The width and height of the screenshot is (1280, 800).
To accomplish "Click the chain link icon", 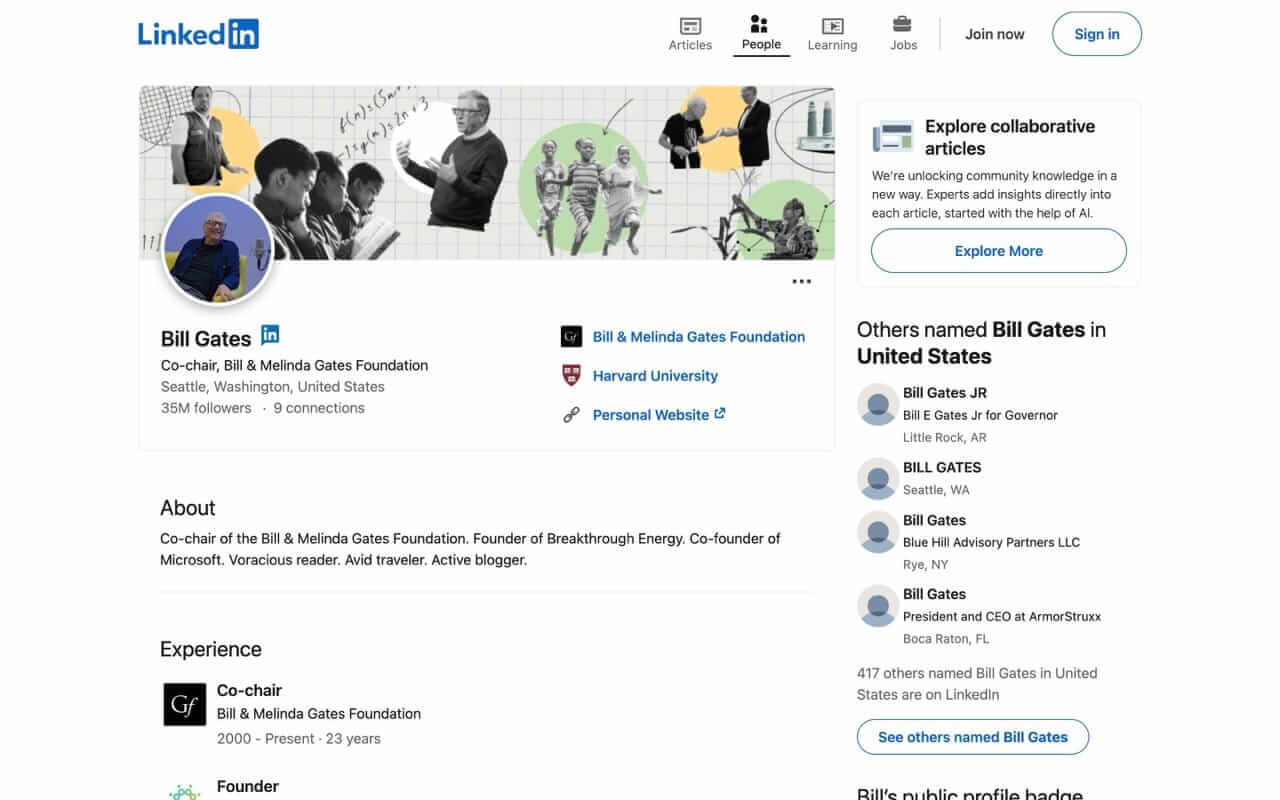I will [x=571, y=415].
